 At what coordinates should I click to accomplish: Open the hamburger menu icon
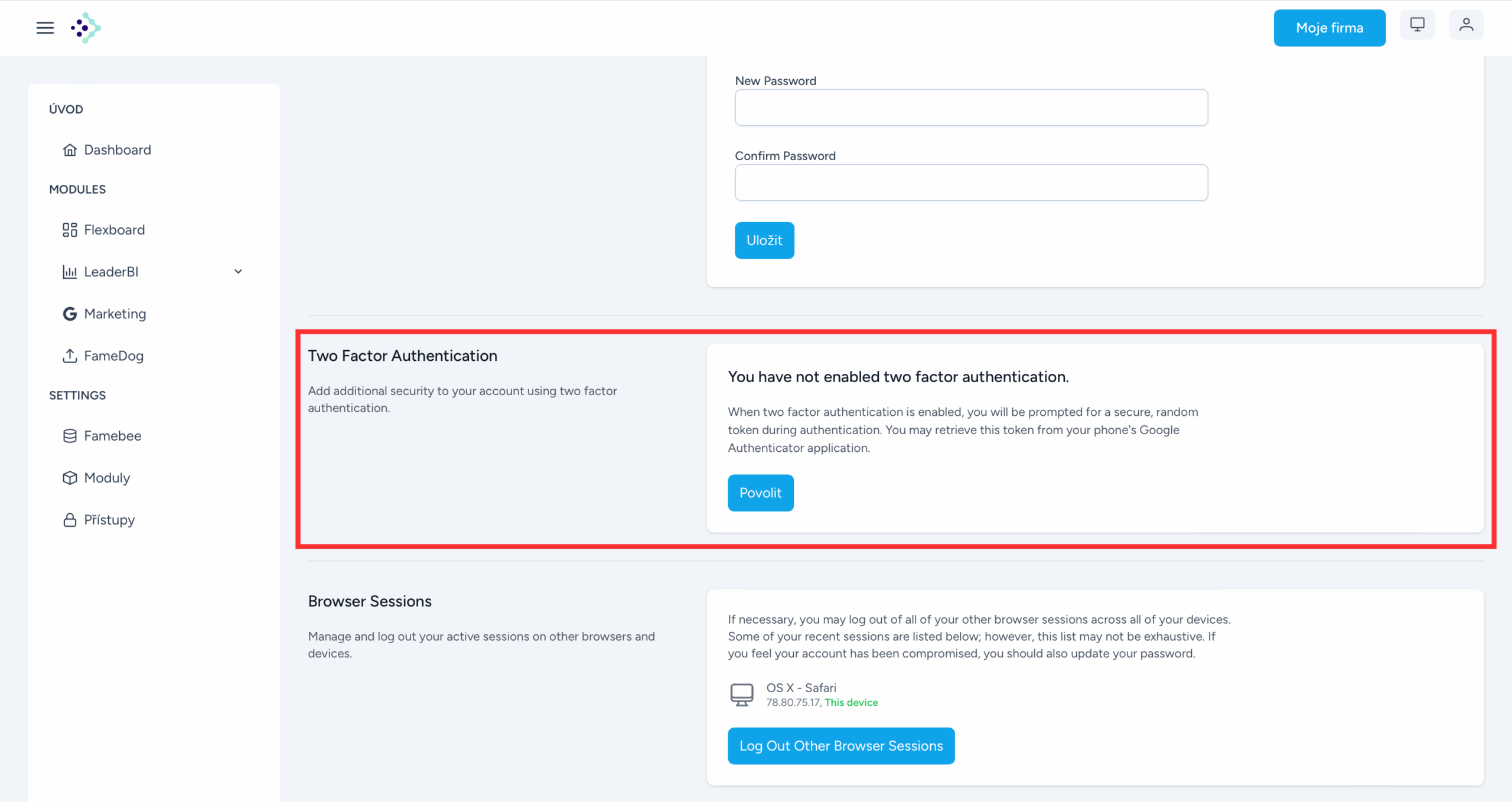coord(45,28)
